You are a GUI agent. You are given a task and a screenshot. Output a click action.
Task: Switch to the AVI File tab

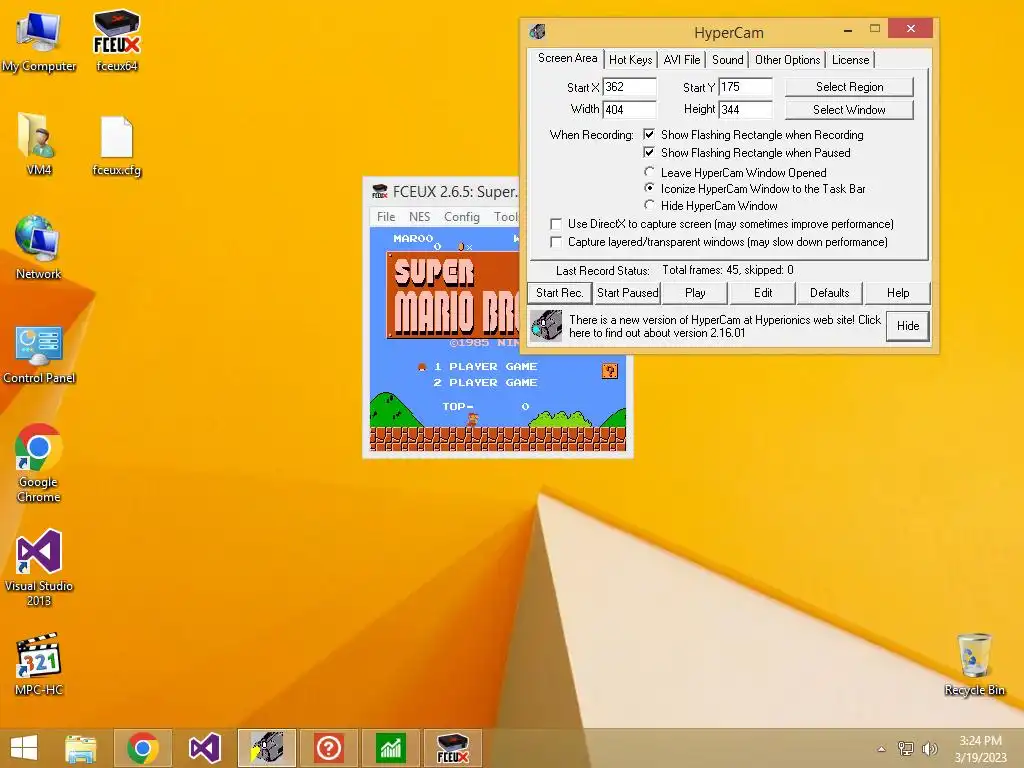(682, 60)
